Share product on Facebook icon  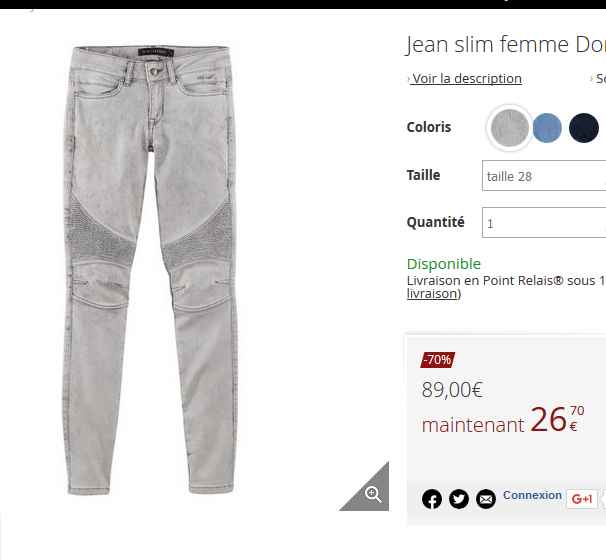point(432,499)
